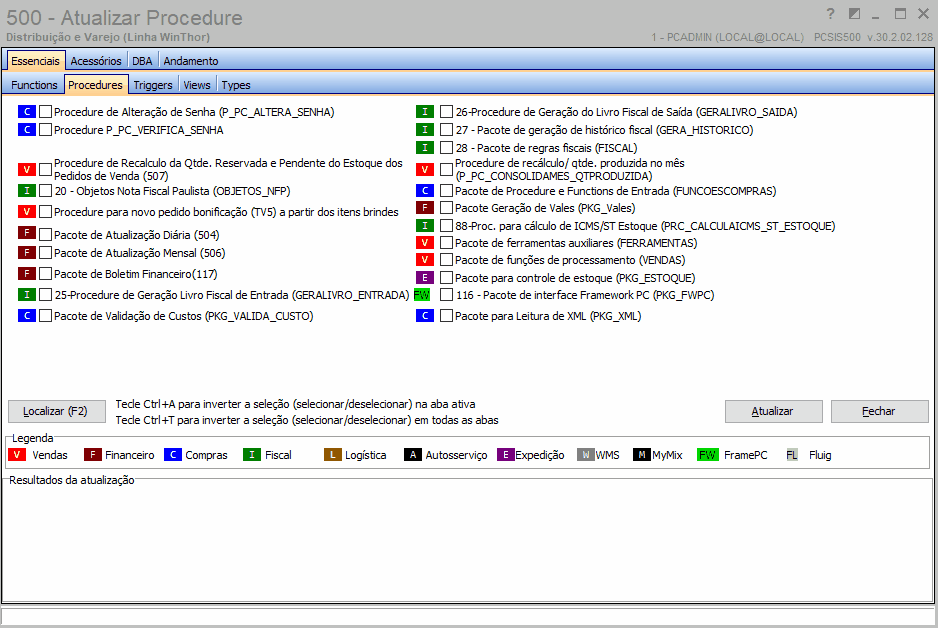938x628 pixels.
Task: Click the blue C icon beside PKG_VALIDA_CUSTO
Action: [x=27, y=315]
